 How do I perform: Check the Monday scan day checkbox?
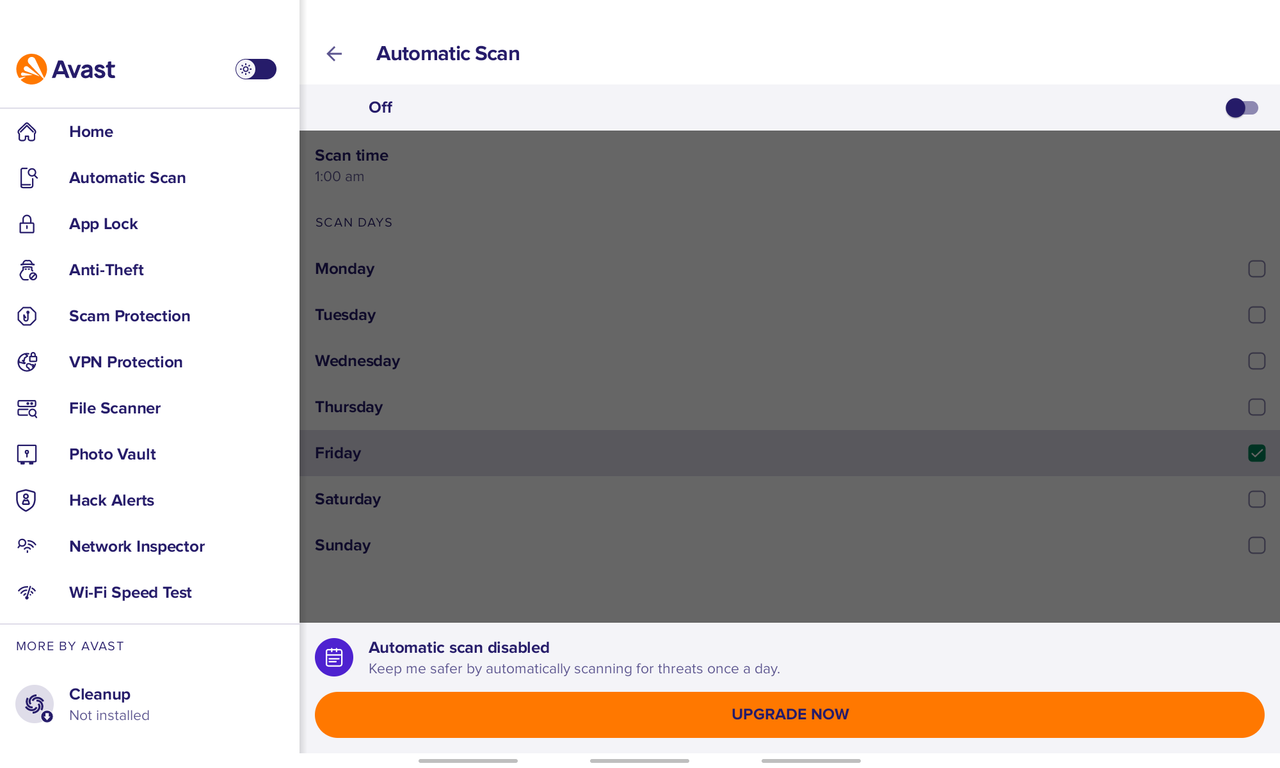click(x=1257, y=269)
